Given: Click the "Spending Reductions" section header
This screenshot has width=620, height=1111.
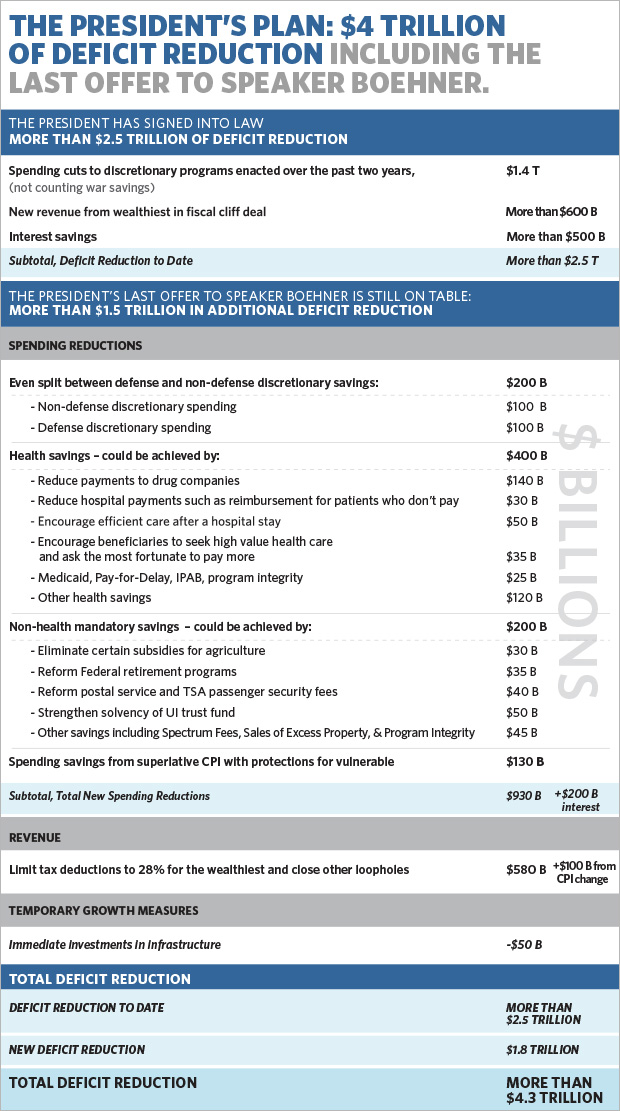Looking at the screenshot, I should [76, 346].
